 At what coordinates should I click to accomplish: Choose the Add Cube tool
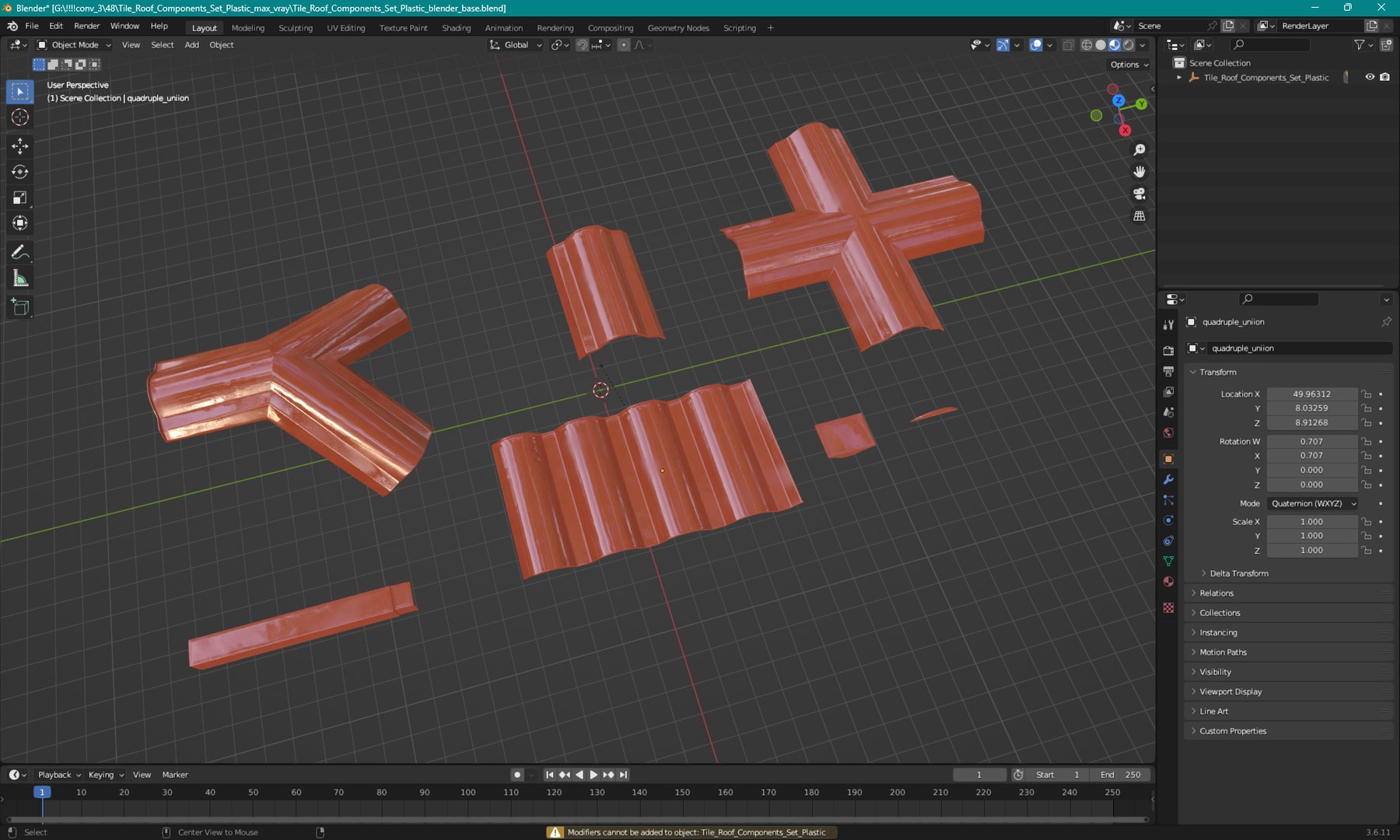[20, 307]
